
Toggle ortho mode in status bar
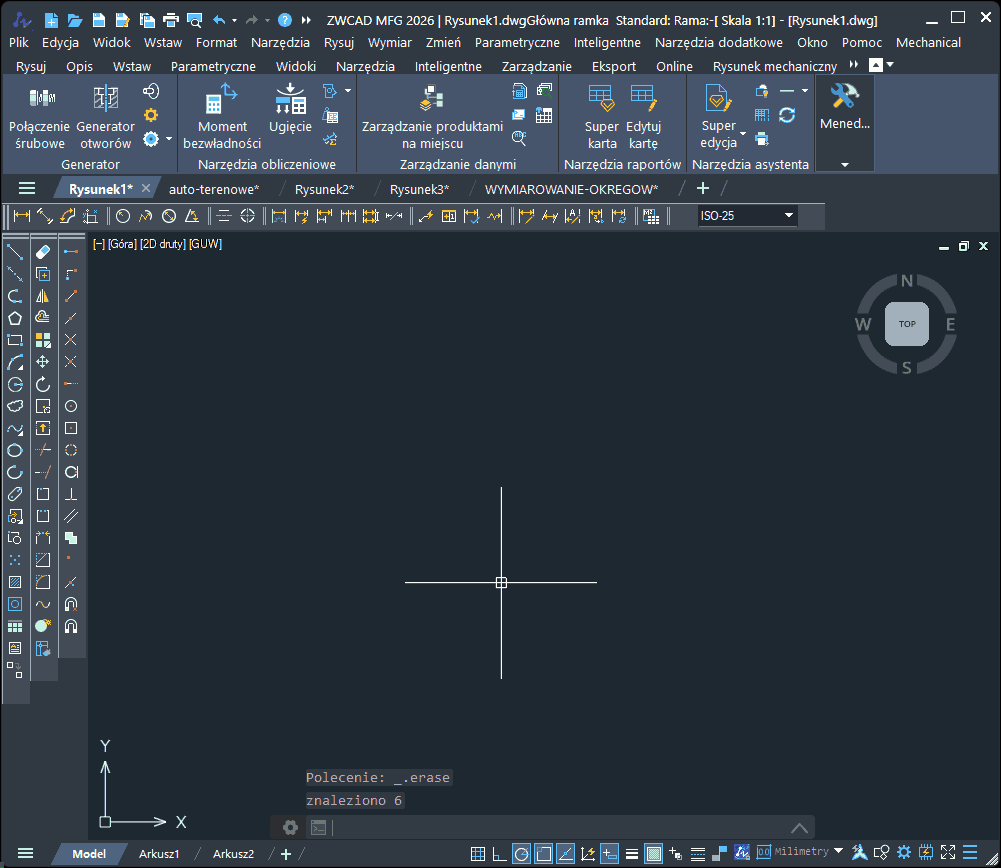tap(499, 853)
